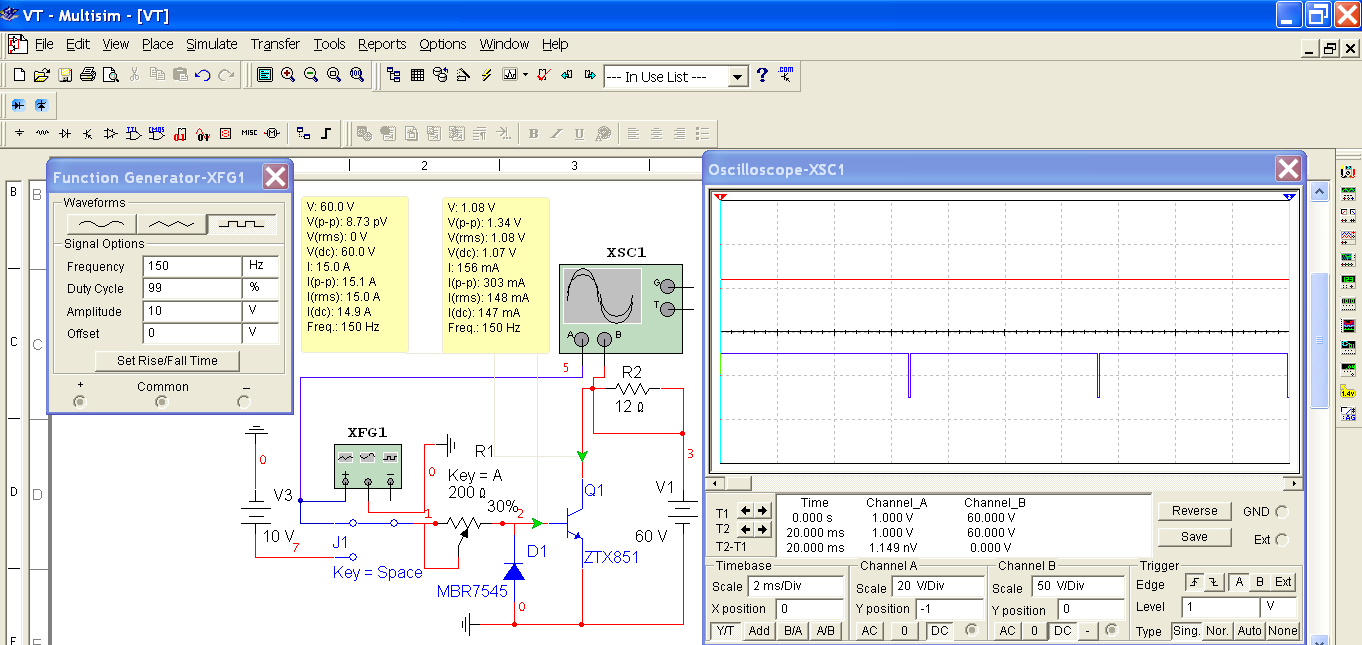1362x645 pixels.
Task: Click the Duty Cycle input field
Action: 192,289
